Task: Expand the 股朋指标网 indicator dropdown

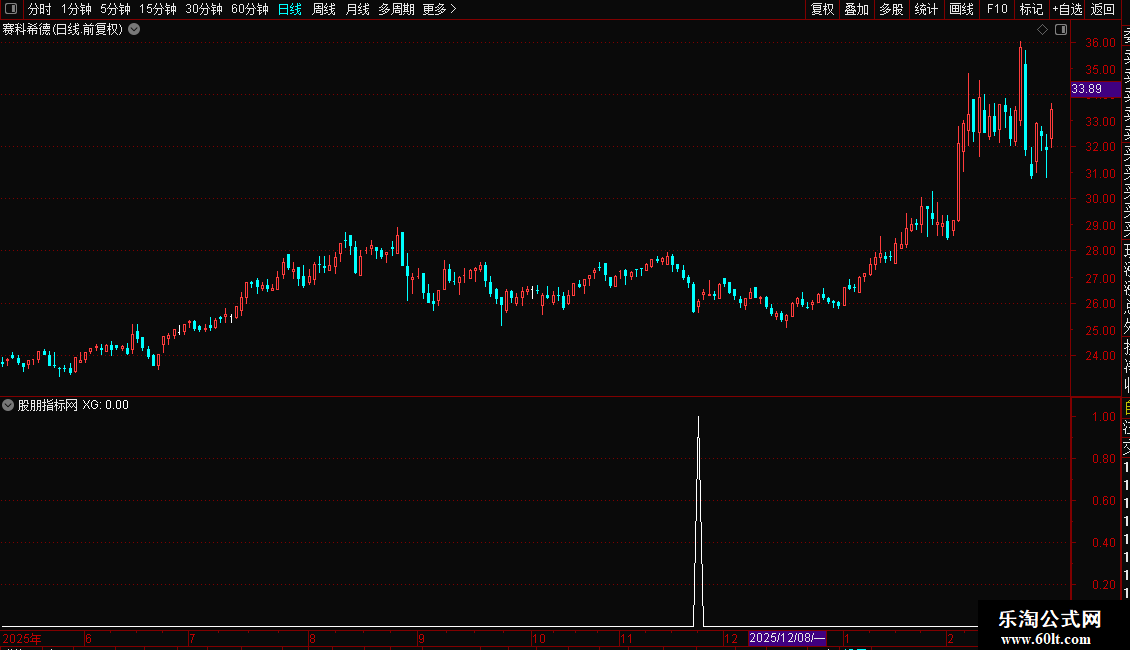Action: (8, 405)
